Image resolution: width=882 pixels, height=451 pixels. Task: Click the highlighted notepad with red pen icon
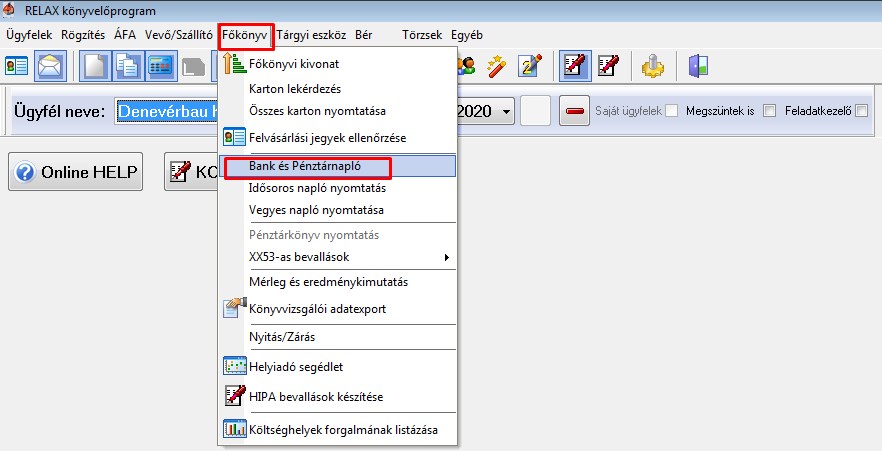pyautogui.click(x=575, y=66)
